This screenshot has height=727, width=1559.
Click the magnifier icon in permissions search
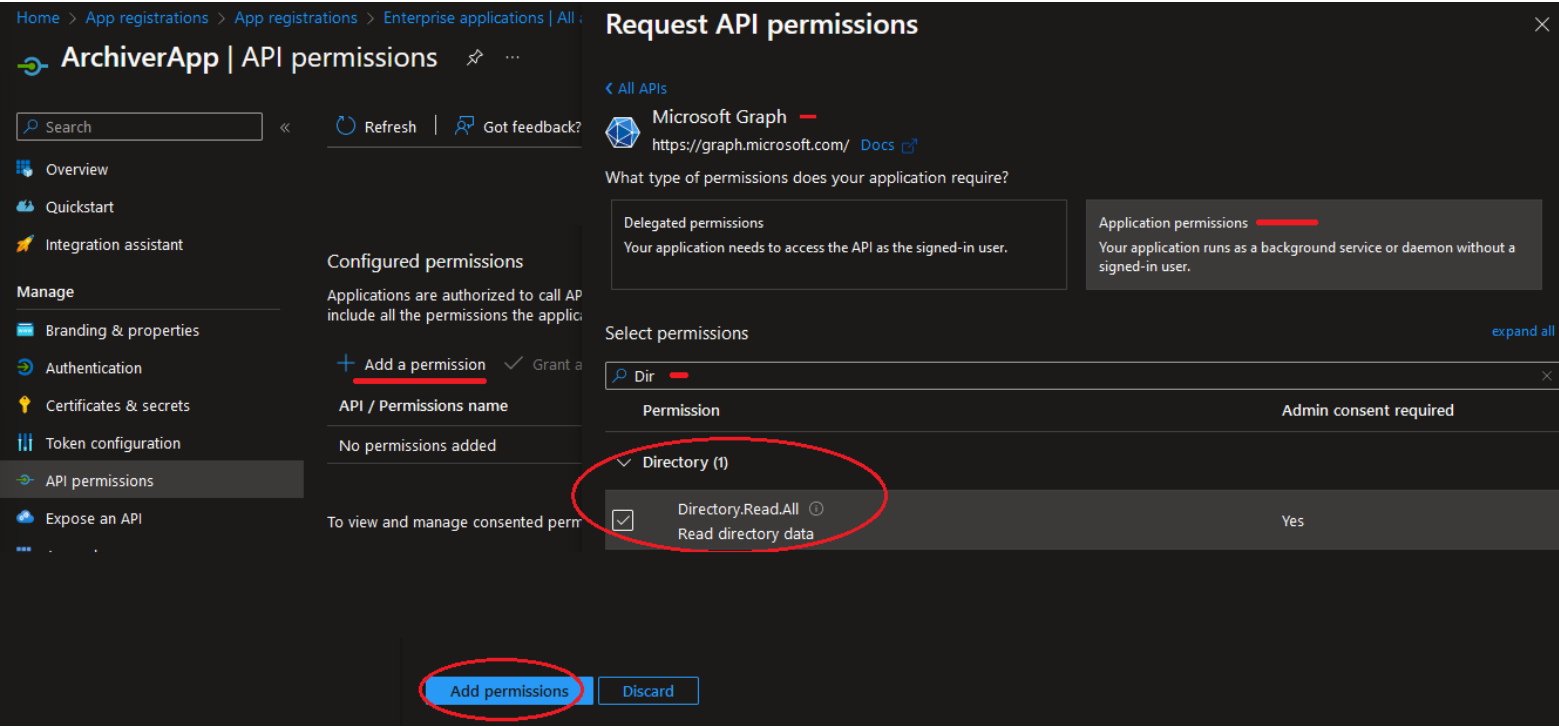tap(619, 376)
